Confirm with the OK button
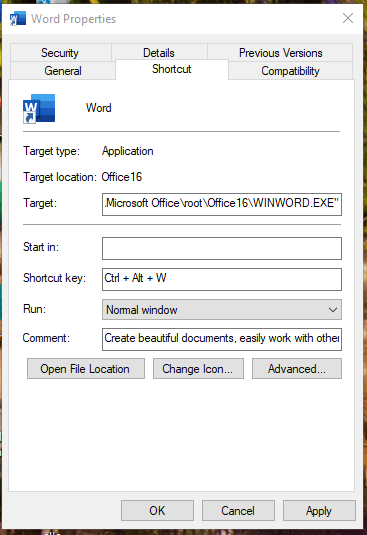This screenshot has height=535, width=367. pyautogui.click(x=157, y=510)
